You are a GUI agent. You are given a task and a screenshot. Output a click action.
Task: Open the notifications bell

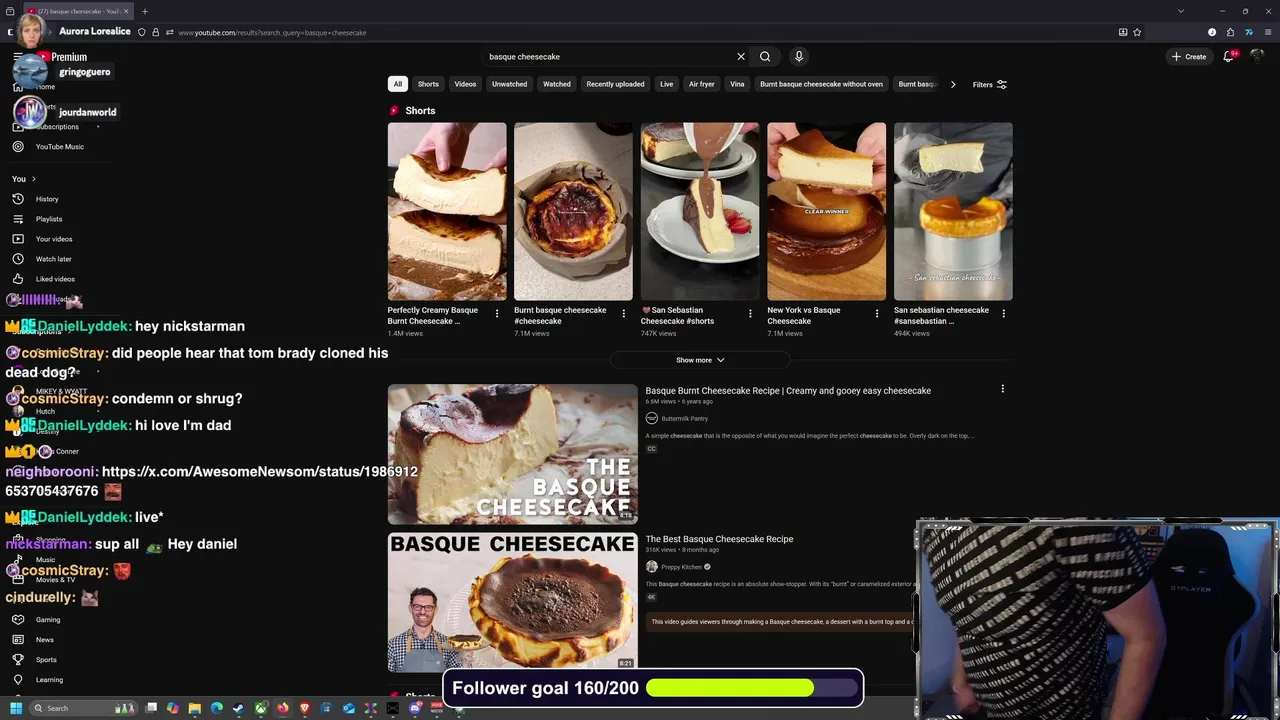[x=1229, y=57]
